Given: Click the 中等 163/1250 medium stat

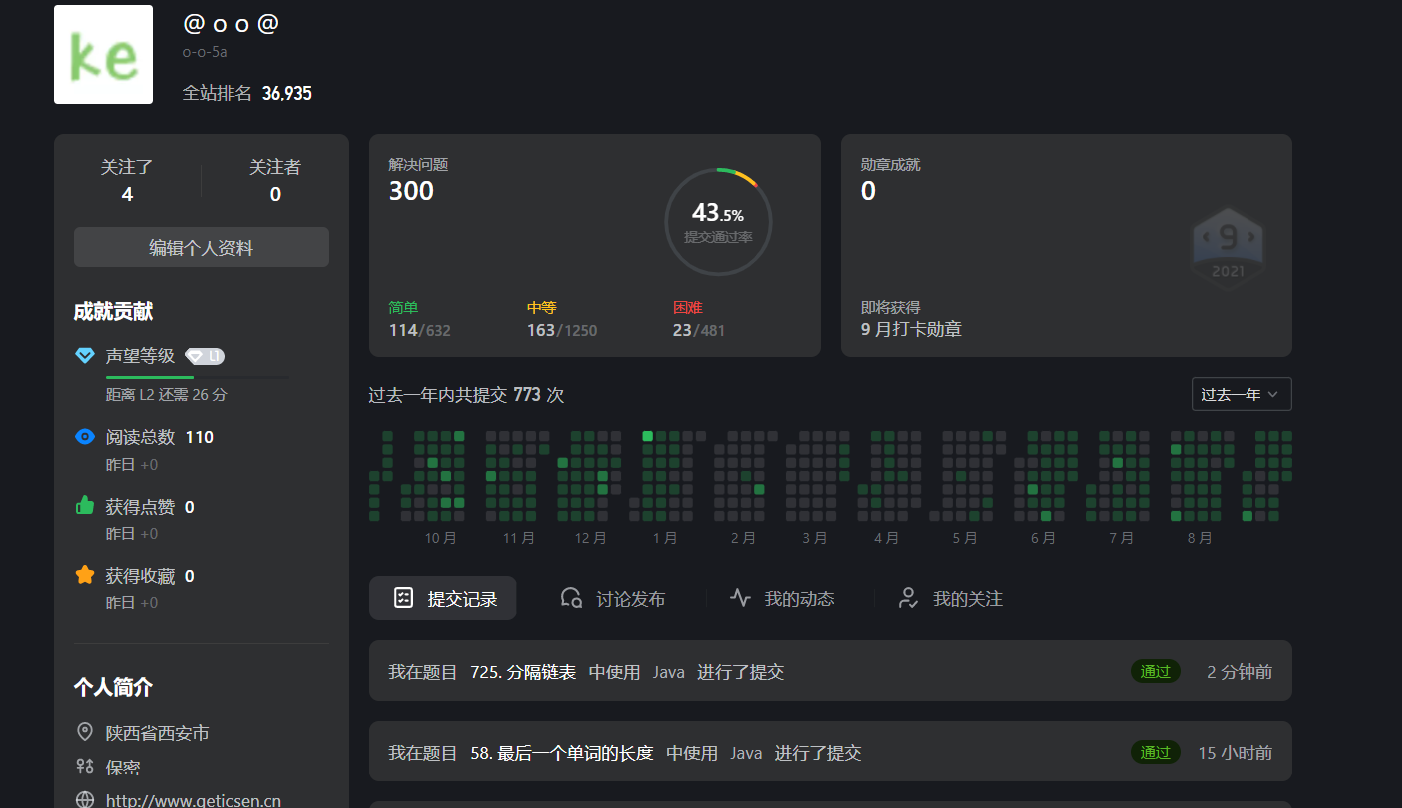Looking at the screenshot, I should pos(562,319).
